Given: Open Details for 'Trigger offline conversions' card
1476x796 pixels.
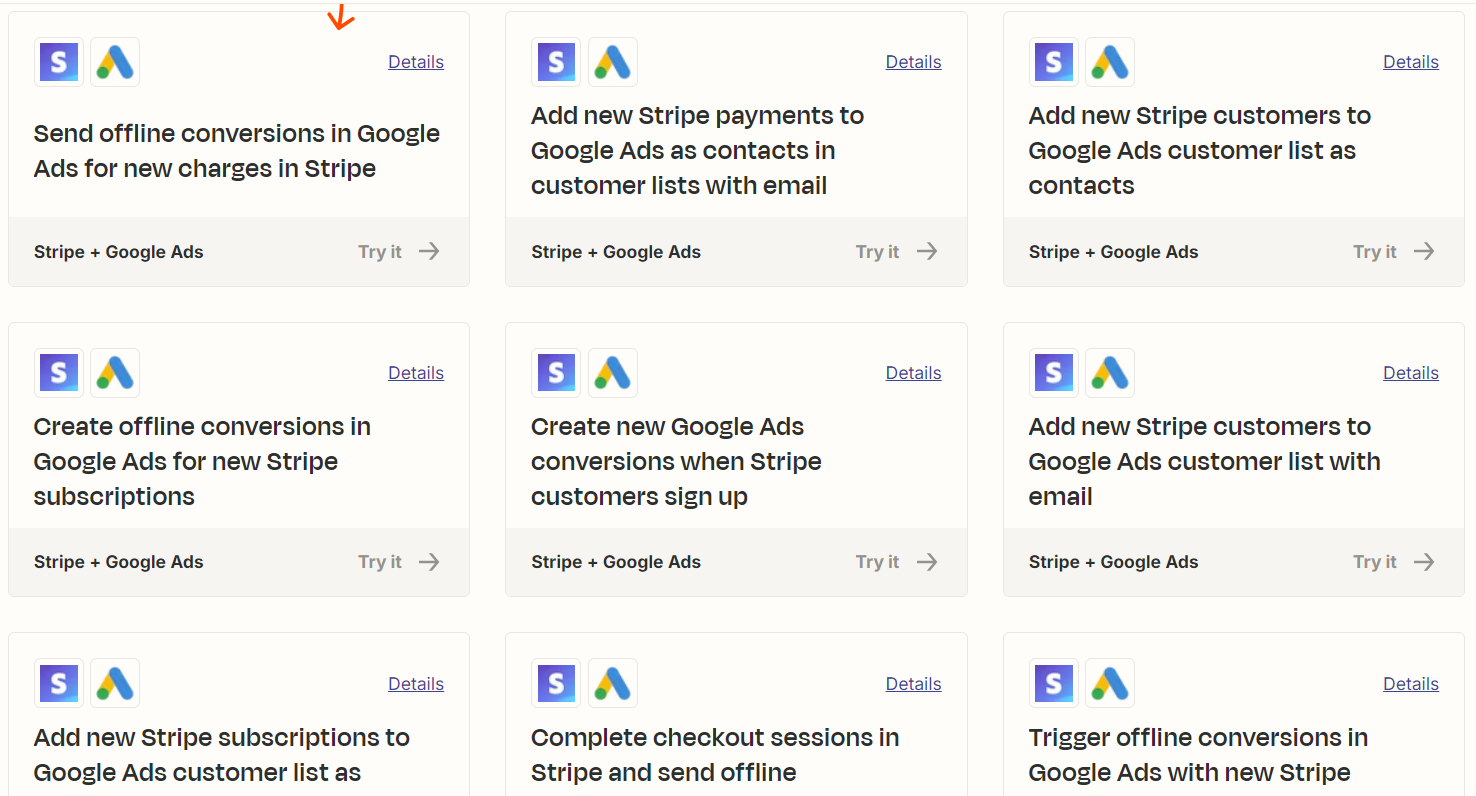Looking at the screenshot, I should (1411, 684).
